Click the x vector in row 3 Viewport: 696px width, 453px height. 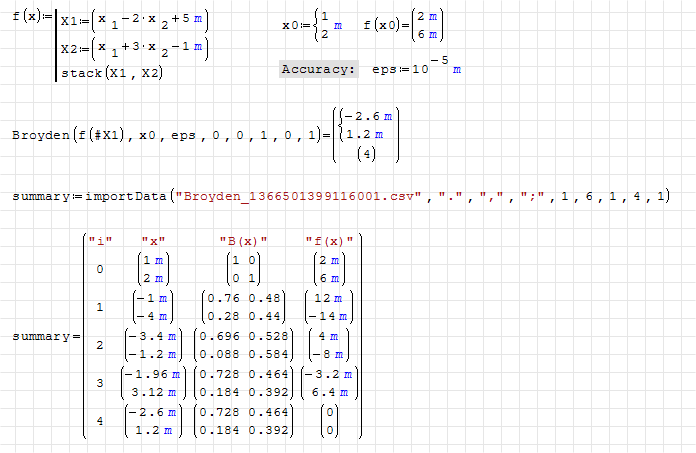coord(152,384)
